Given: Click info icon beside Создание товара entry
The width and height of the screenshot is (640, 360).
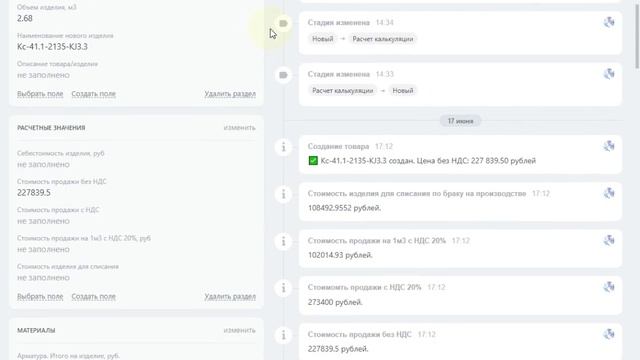Looking at the screenshot, I should tap(283, 147).
